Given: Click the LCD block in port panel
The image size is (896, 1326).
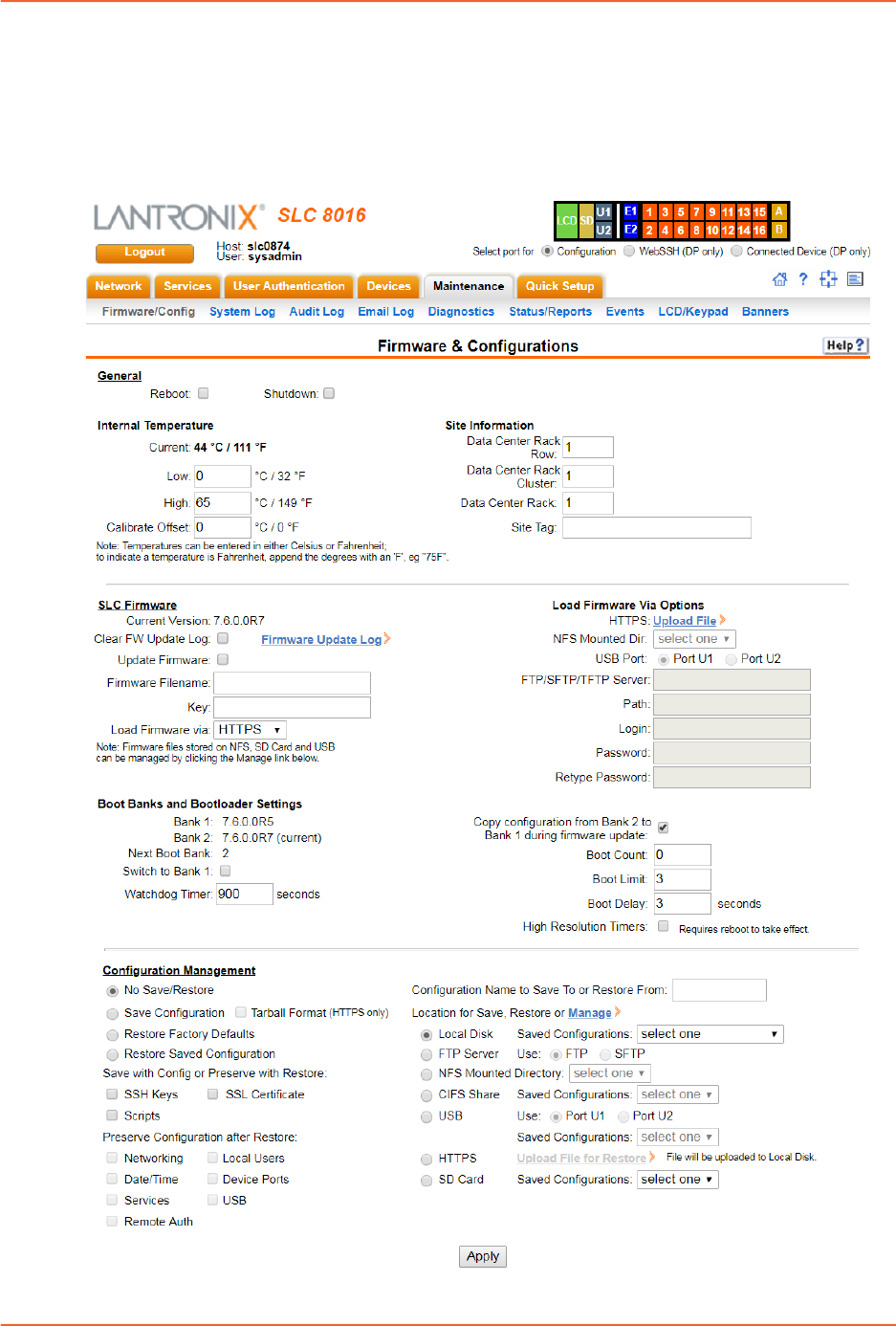Looking at the screenshot, I should pos(567,221).
